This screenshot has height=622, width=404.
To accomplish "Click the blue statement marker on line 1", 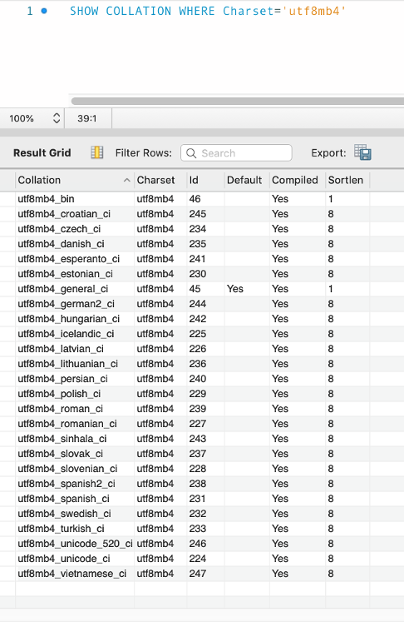I will click(44, 11).
